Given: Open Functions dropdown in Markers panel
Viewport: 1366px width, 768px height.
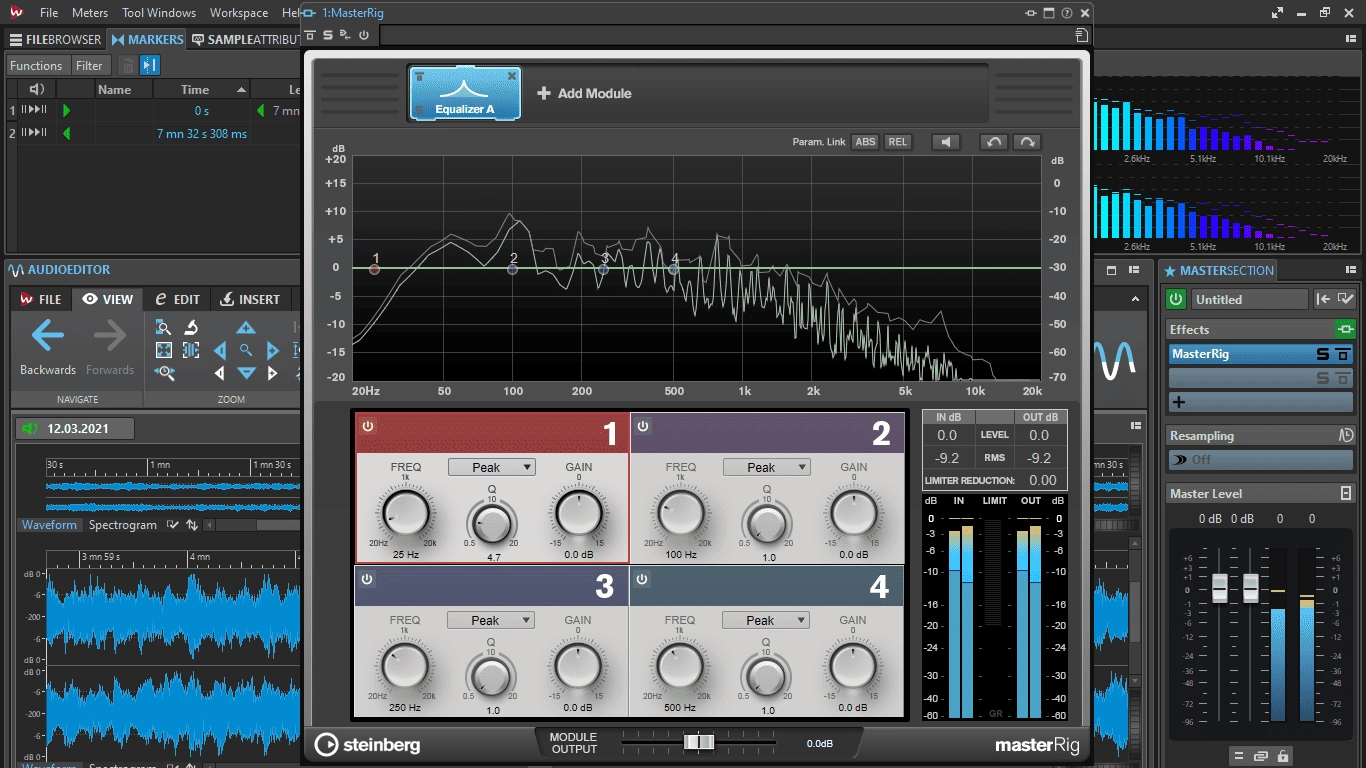Looking at the screenshot, I should pos(36,66).
